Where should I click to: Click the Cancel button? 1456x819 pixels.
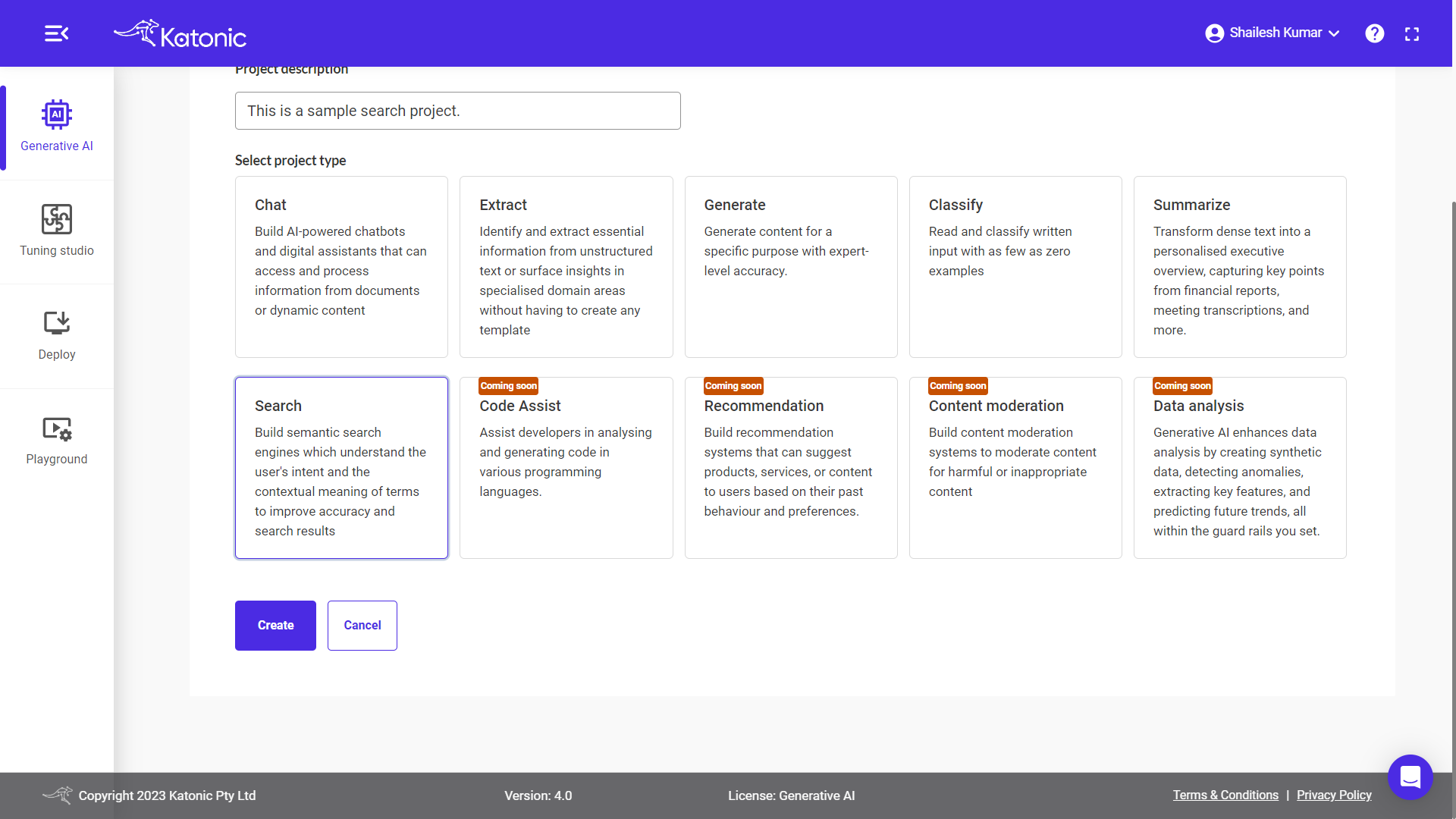362,625
